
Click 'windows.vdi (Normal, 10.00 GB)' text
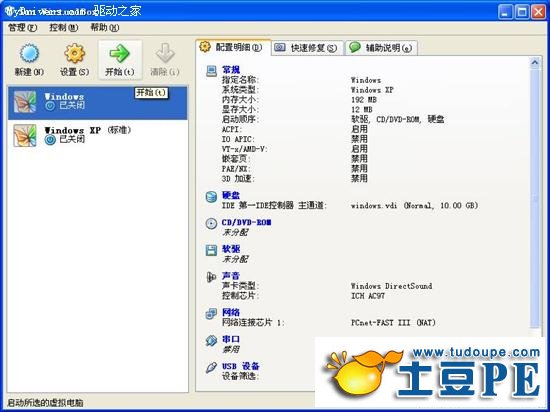click(x=415, y=205)
